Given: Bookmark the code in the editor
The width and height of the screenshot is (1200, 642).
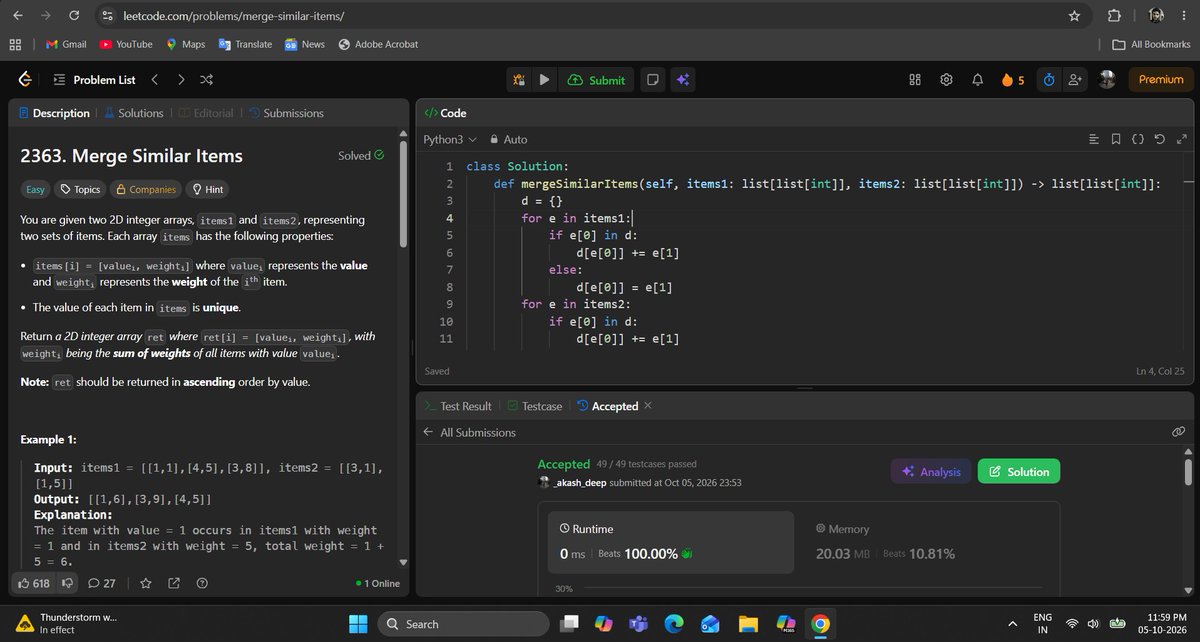Looking at the screenshot, I should click(x=1116, y=140).
